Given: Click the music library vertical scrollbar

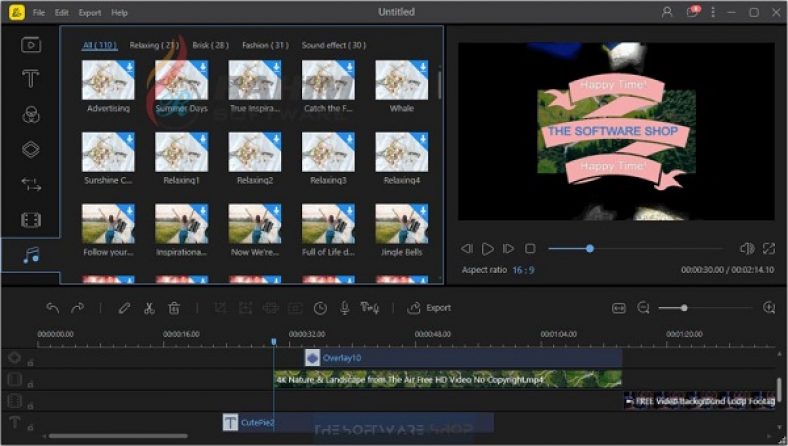Looking at the screenshot, I should point(439,85).
